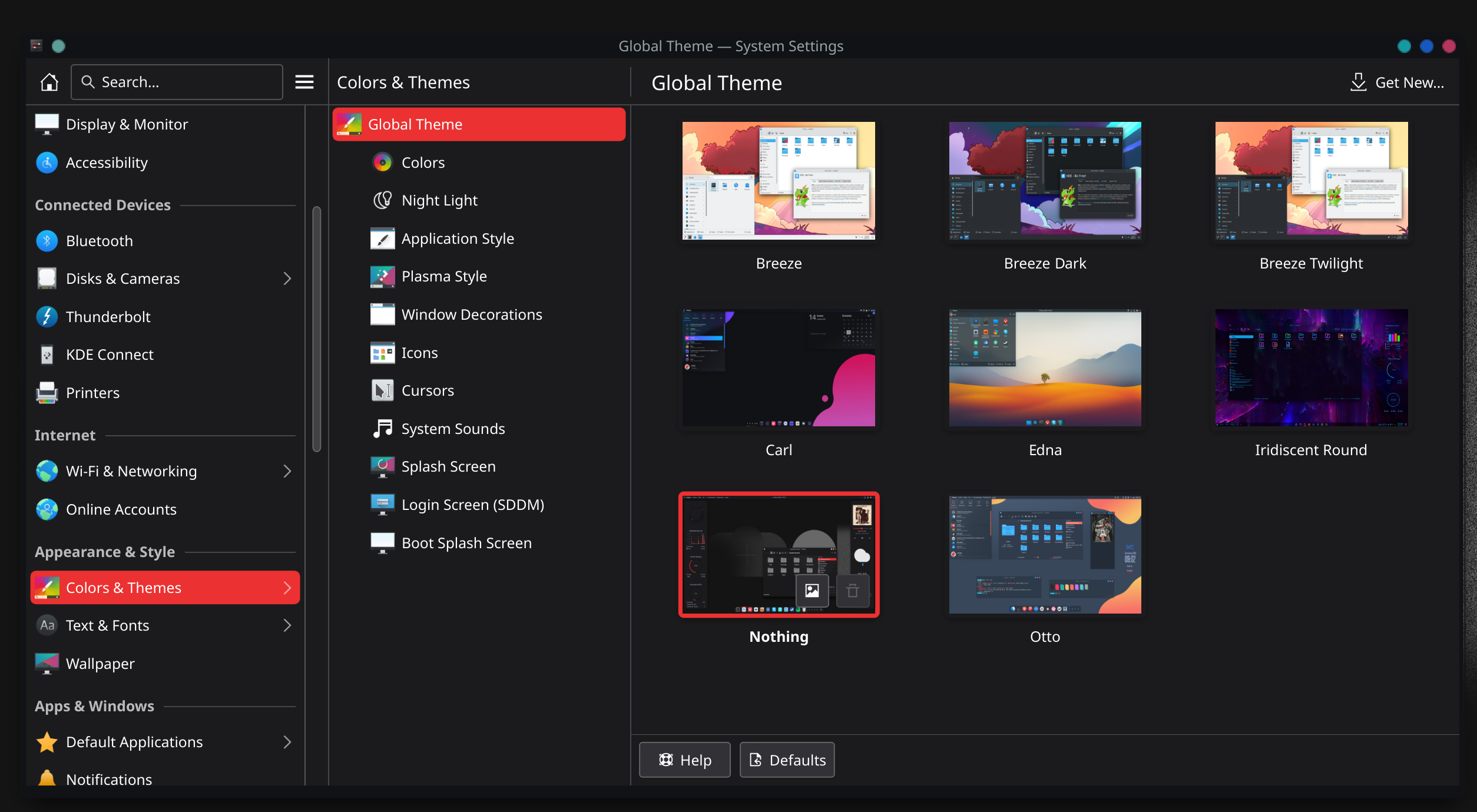
Task: Open the Wallpaper settings entry
Action: pos(165,664)
